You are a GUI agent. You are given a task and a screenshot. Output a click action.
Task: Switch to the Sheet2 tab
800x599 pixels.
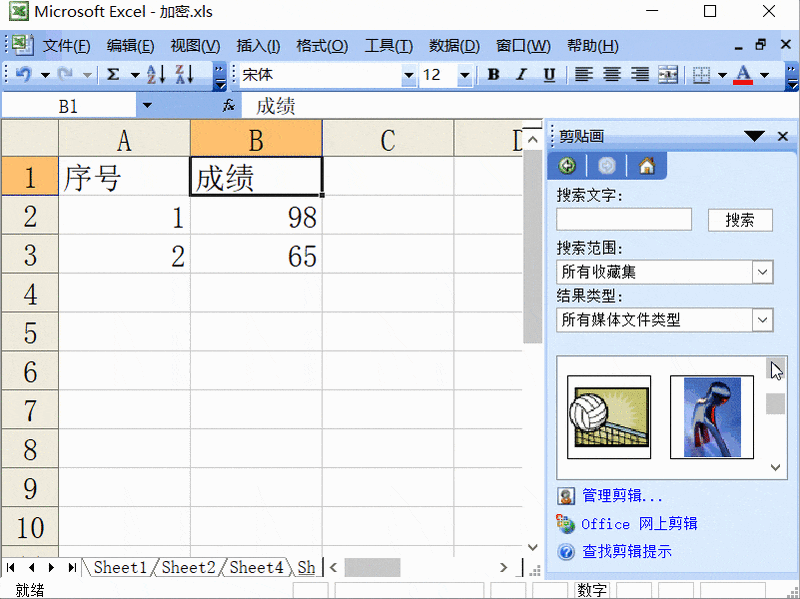[x=187, y=567]
